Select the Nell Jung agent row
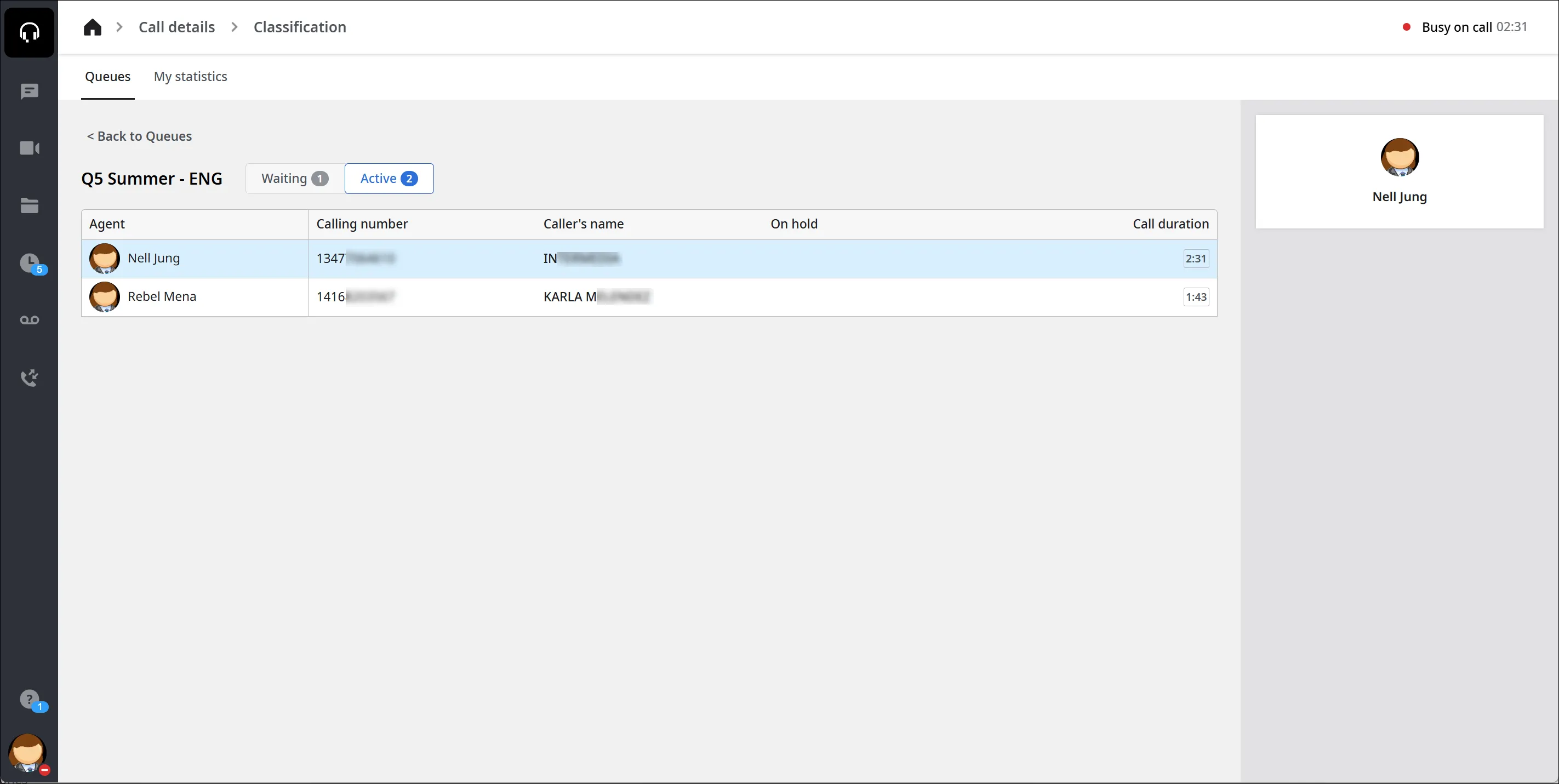This screenshot has height=784, width=1559. 649,259
